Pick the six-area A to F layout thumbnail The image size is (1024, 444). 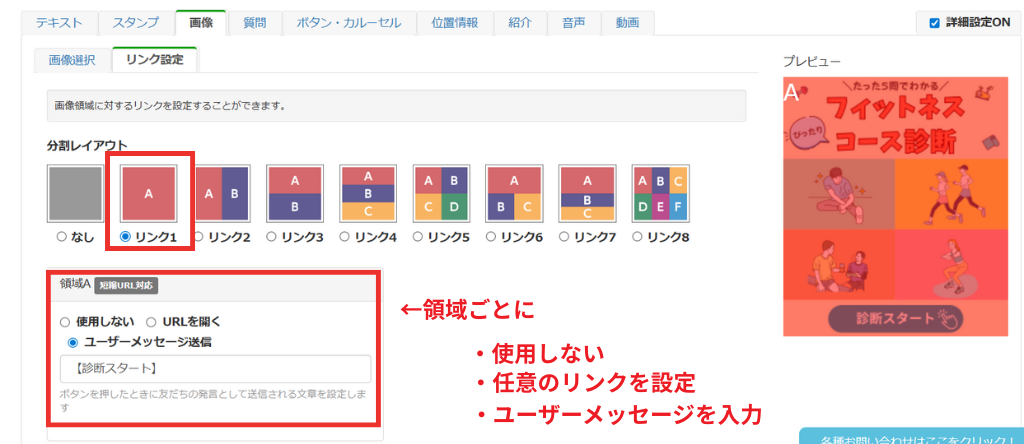tap(660, 194)
